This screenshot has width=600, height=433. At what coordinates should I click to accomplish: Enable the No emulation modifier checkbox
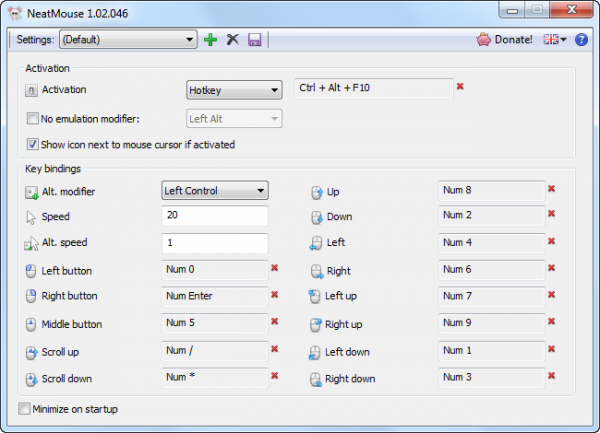click(33, 119)
